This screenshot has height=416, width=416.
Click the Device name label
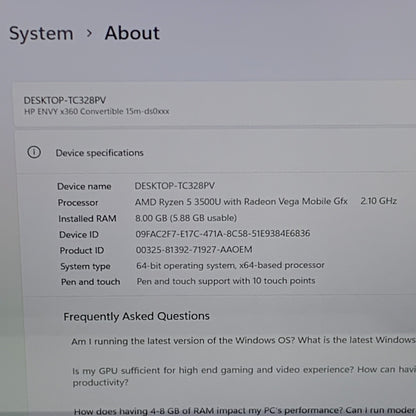coord(84,186)
